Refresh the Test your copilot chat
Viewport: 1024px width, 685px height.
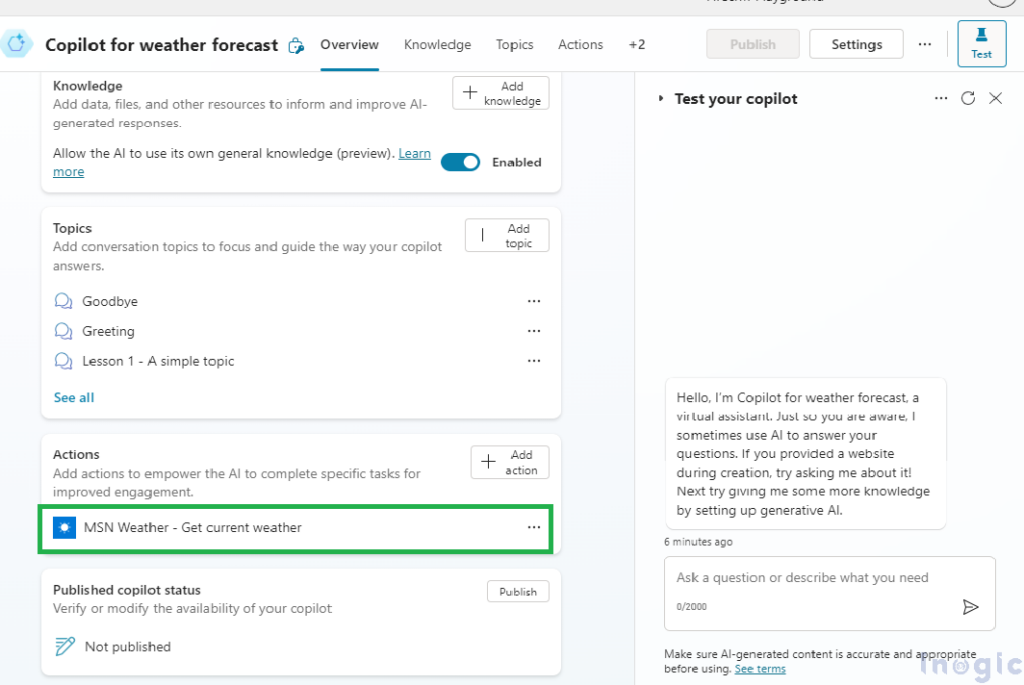coord(967,98)
